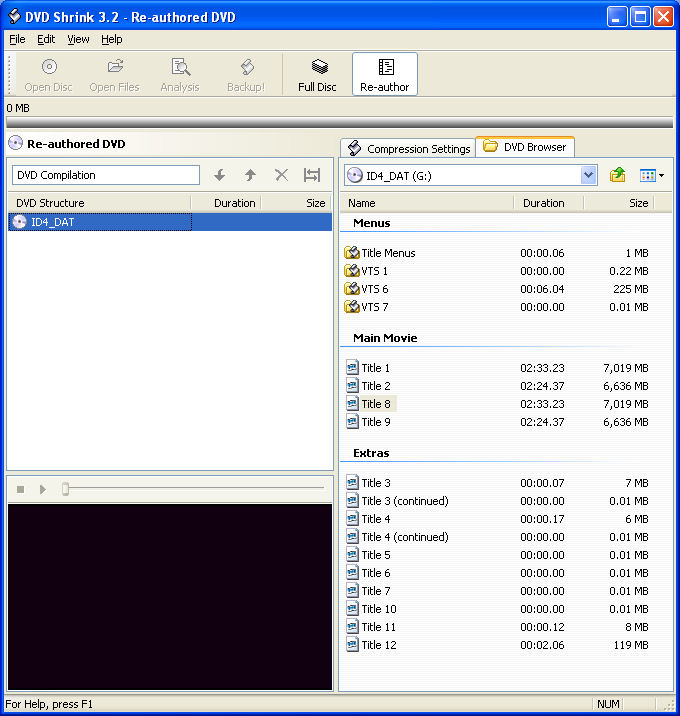Expand the ID4_DAT (G:) drive dropdown
Image resolution: width=680 pixels, height=716 pixels.
coord(588,175)
